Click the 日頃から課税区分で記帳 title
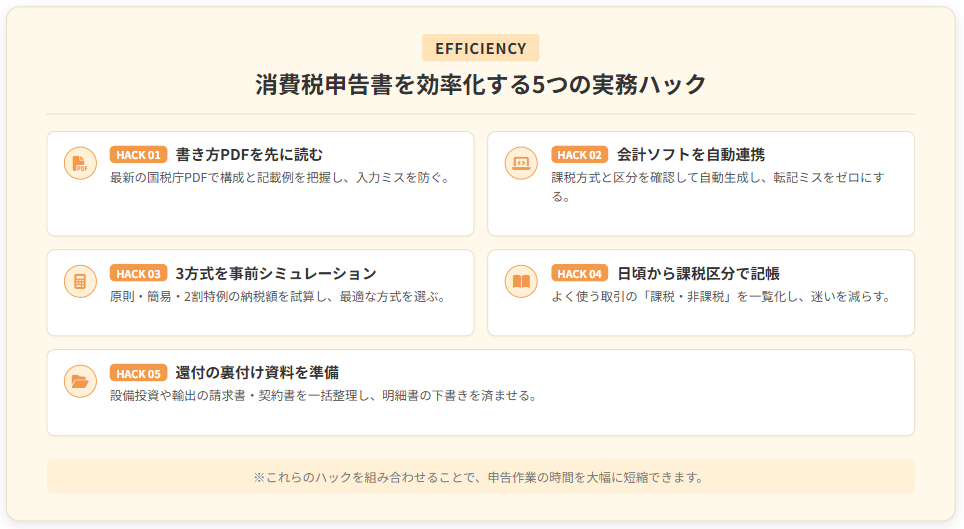 pos(698,273)
